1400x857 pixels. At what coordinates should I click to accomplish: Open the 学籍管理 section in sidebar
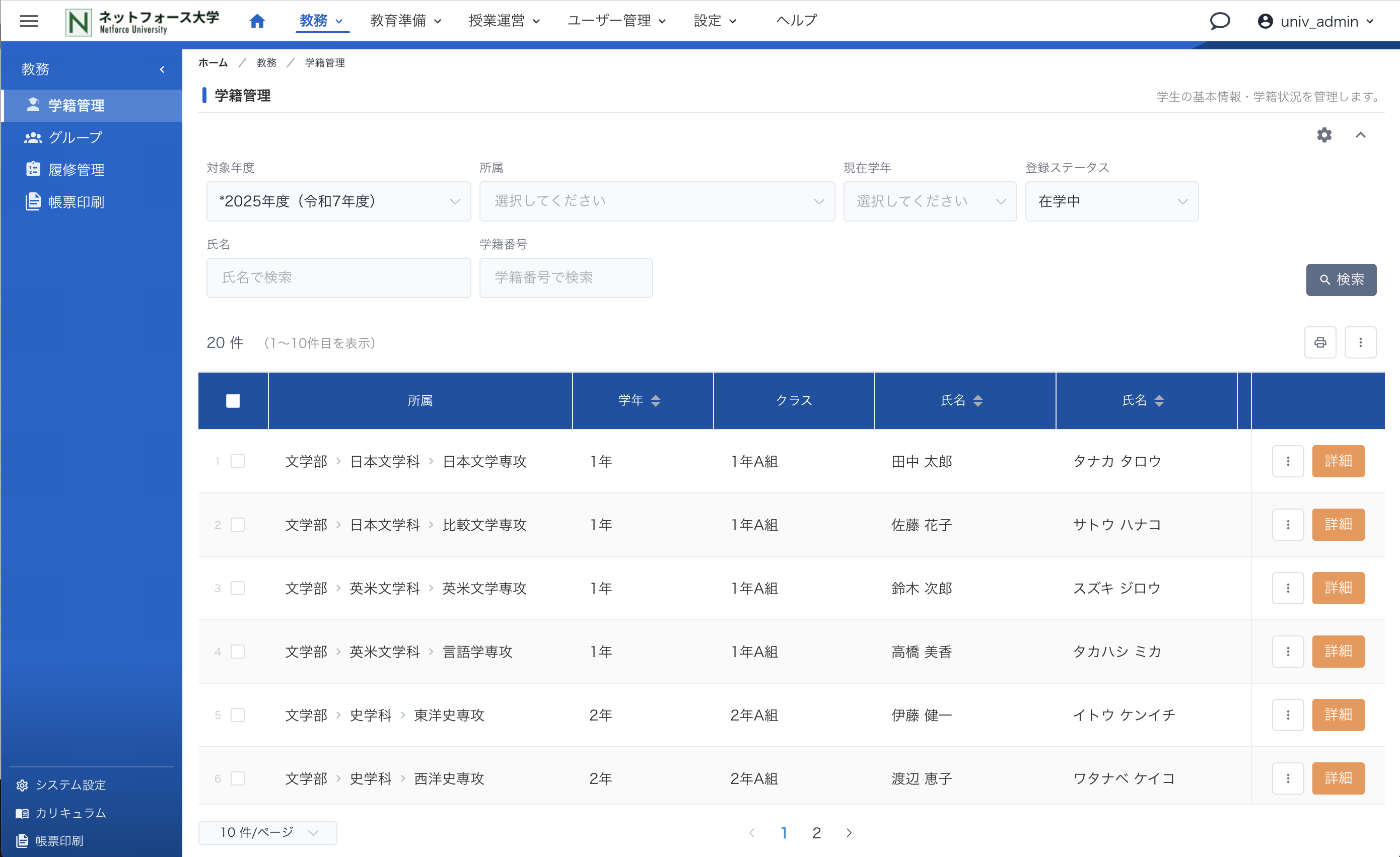pyautogui.click(x=76, y=106)
